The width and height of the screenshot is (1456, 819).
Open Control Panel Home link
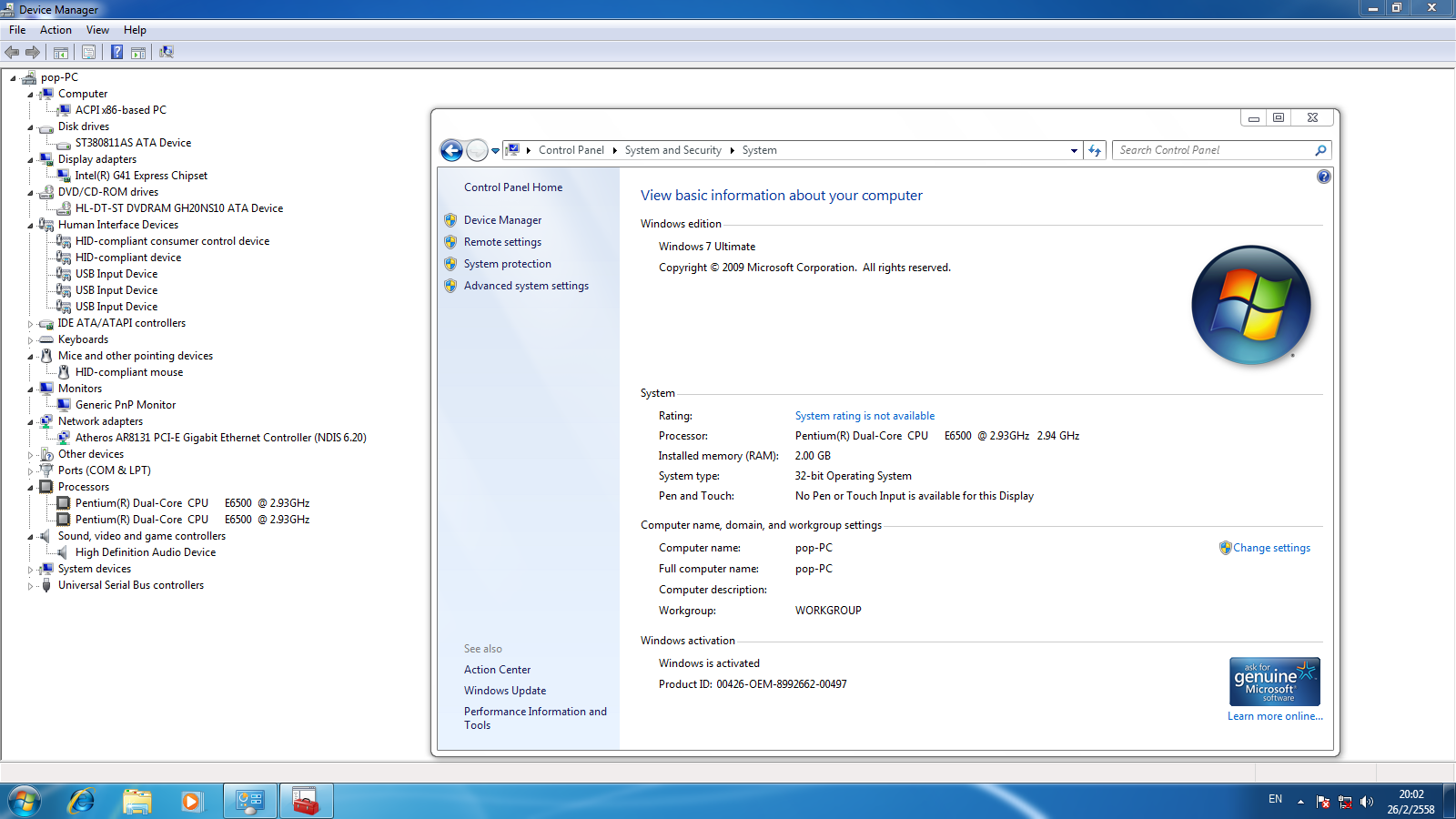click(513, 187)
